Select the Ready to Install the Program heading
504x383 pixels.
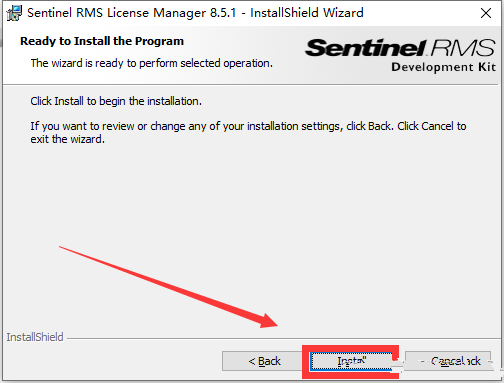pyautogui.click(x=102, y=41)
